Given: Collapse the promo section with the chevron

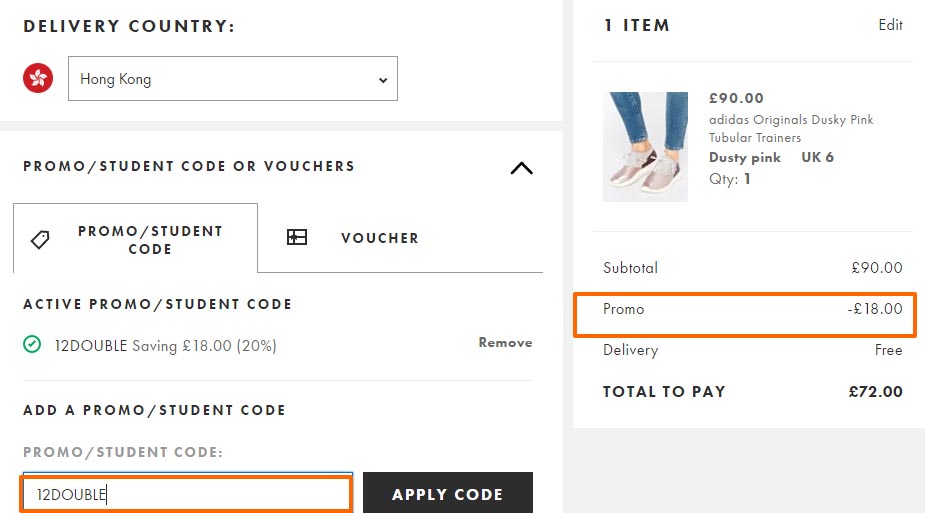Looking at the screenshot, I should coord(521,168).
